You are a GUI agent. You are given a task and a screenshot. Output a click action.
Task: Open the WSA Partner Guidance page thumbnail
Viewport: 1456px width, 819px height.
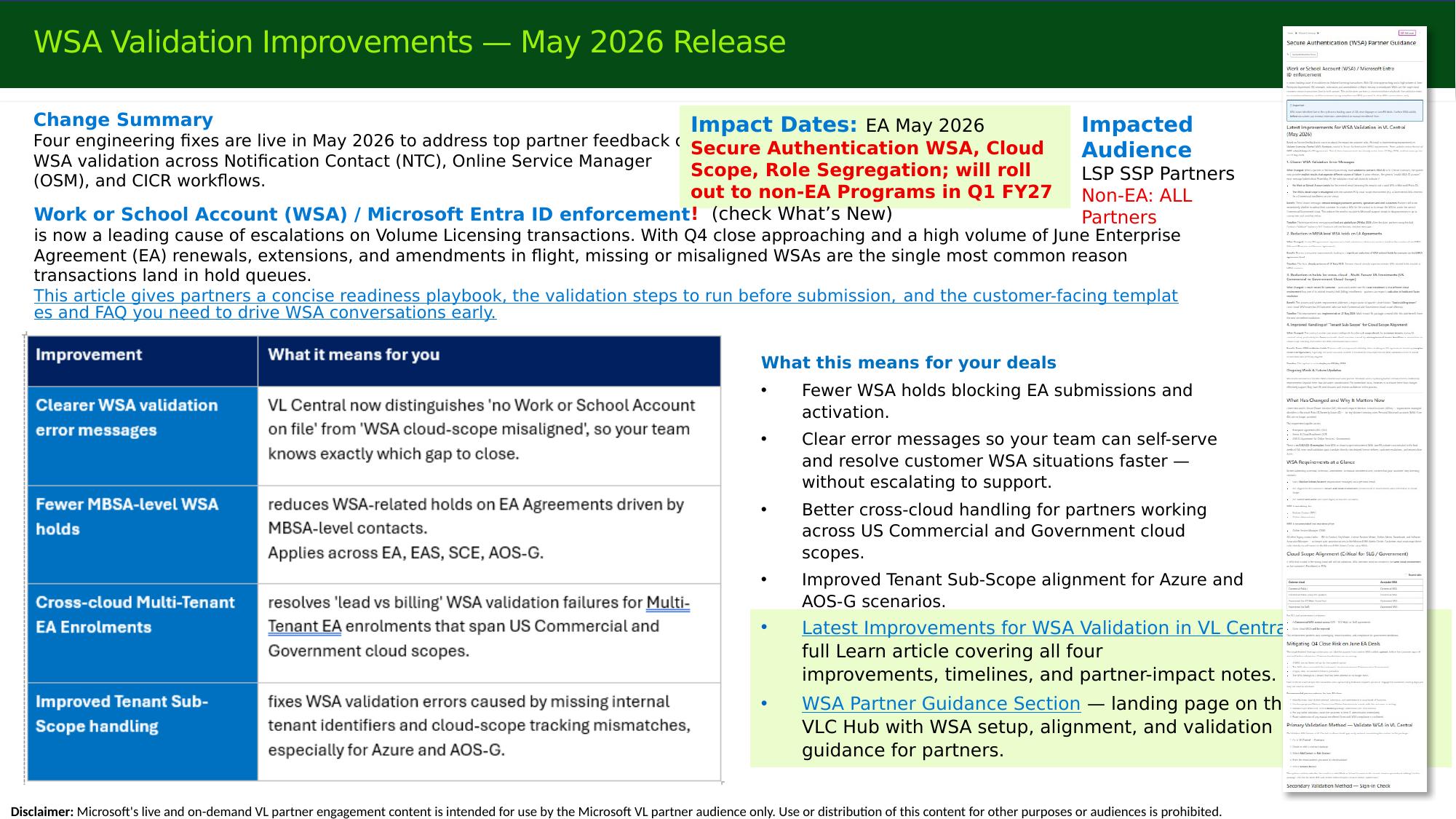[1354, 409]
